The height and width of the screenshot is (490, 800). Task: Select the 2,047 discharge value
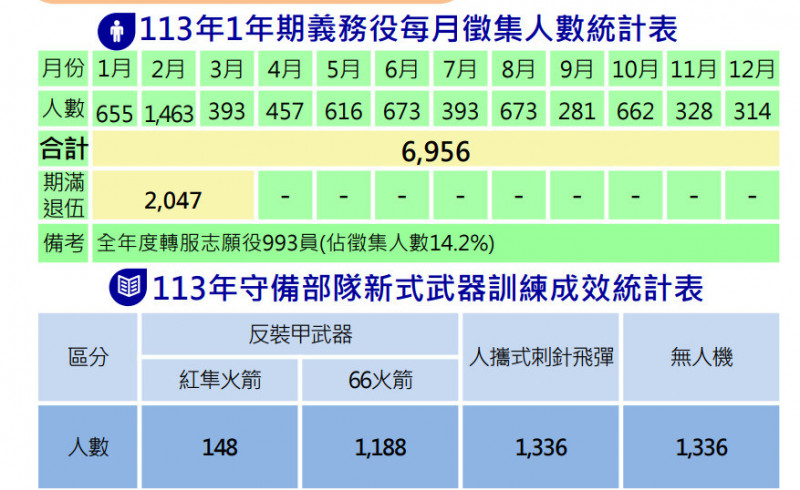[x=173, y=200]
